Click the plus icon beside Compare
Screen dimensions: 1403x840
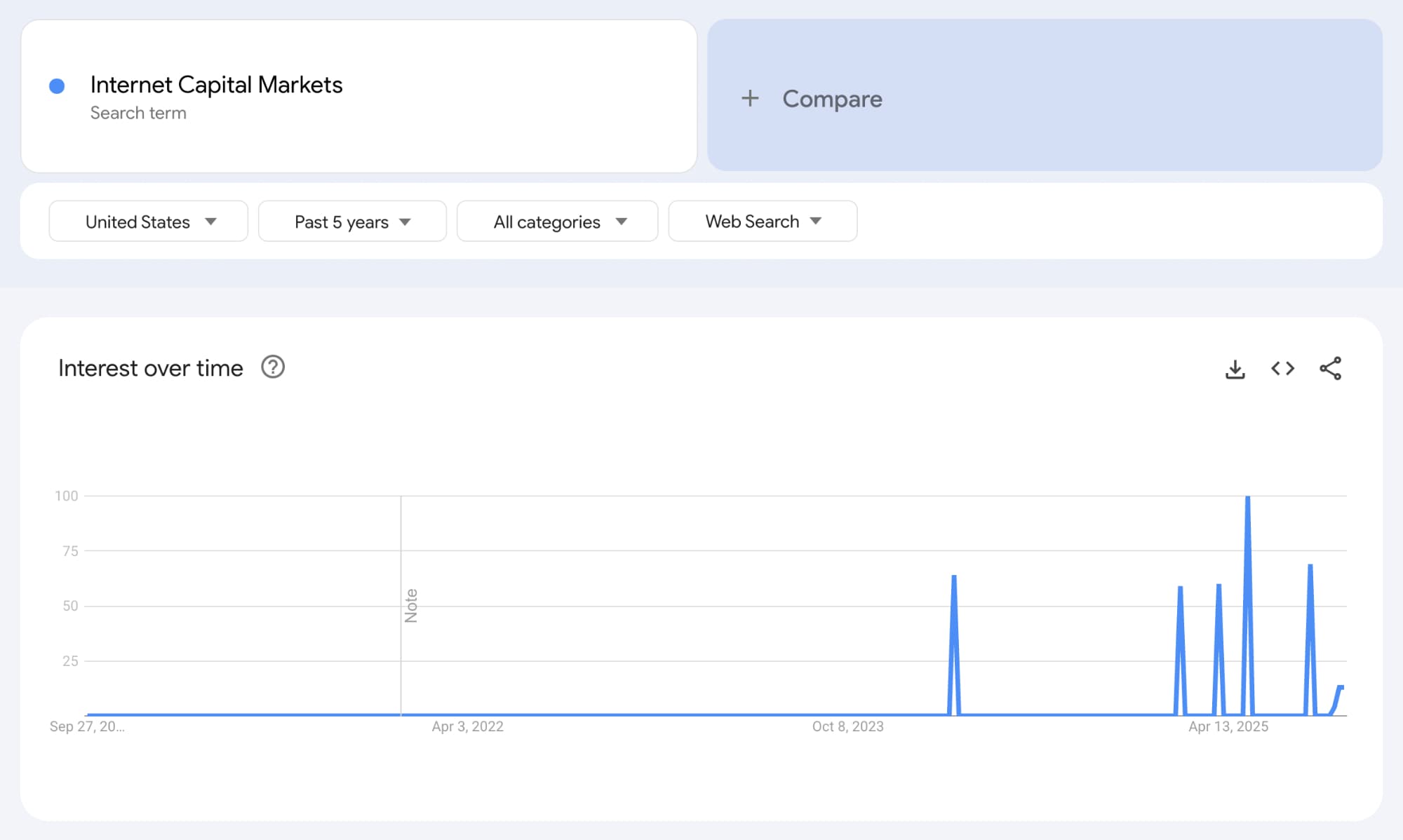pyautogui.click(x=750, y=98)
